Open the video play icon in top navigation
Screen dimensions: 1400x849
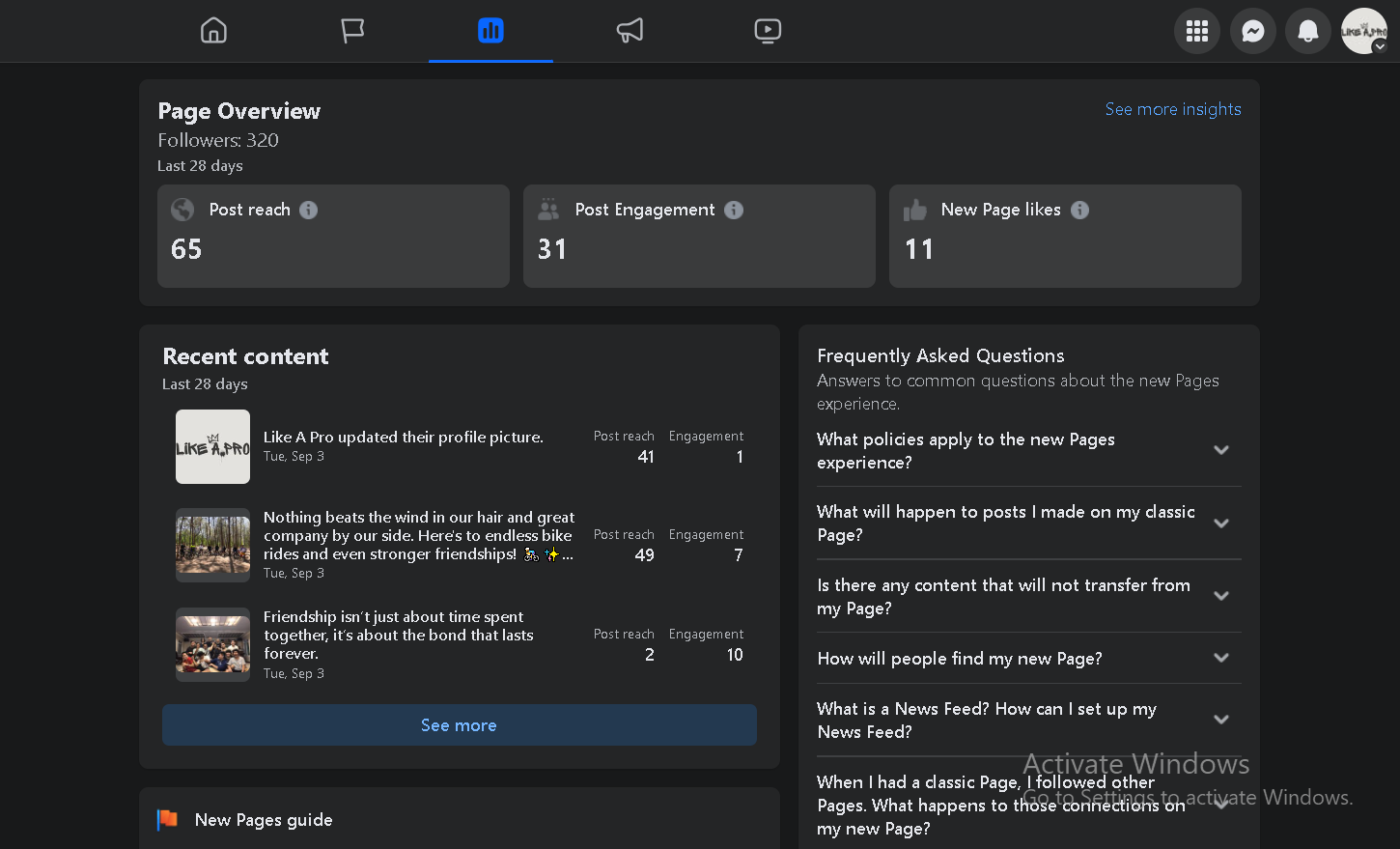click(768, 31)
